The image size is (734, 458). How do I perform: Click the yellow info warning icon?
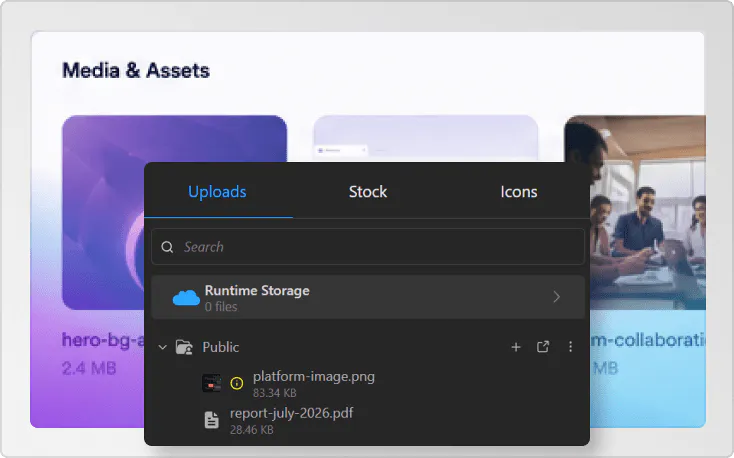click(x=237, y=384)
